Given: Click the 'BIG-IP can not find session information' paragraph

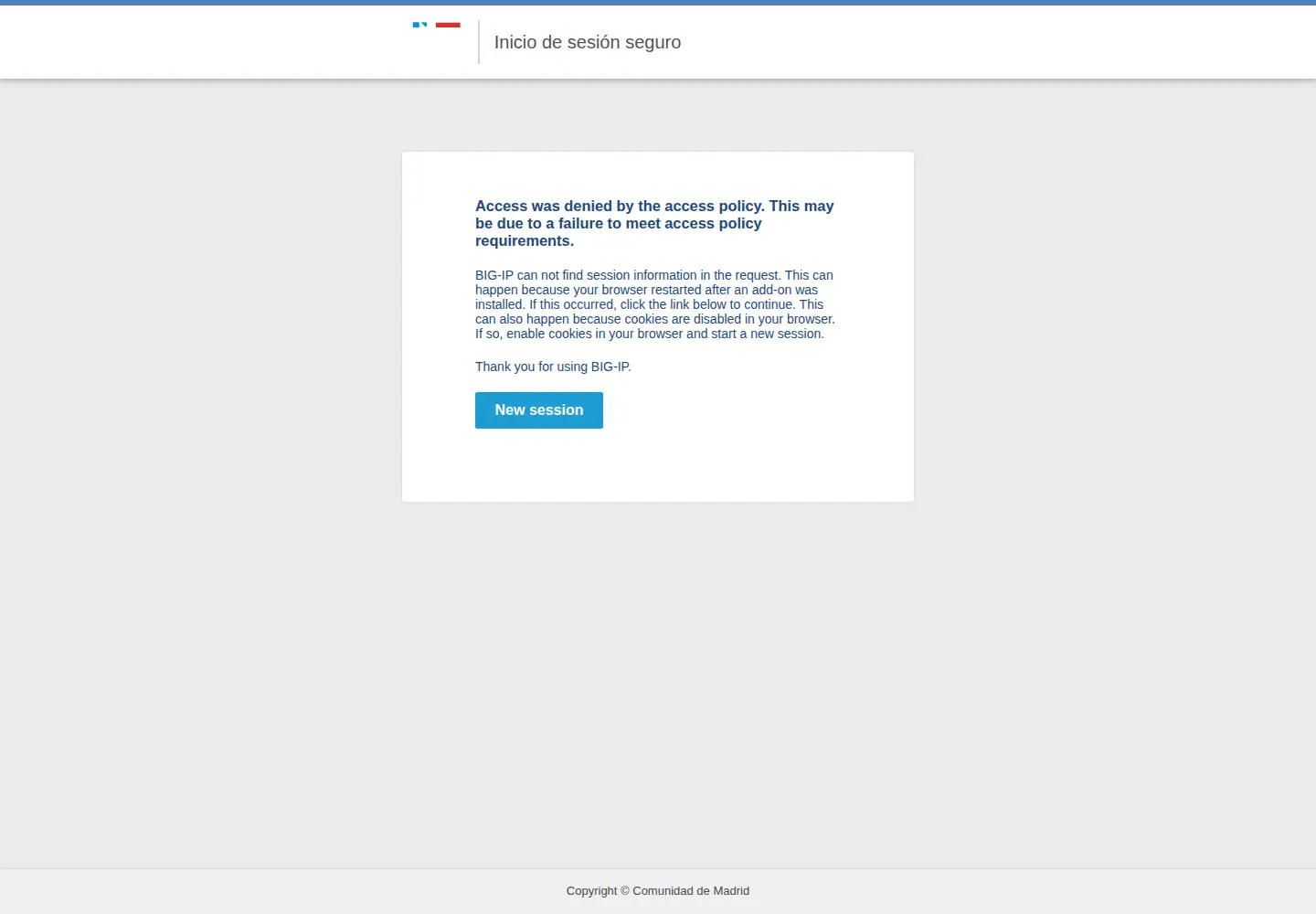Looking at the screenshot, I should (x=655, y=304).
